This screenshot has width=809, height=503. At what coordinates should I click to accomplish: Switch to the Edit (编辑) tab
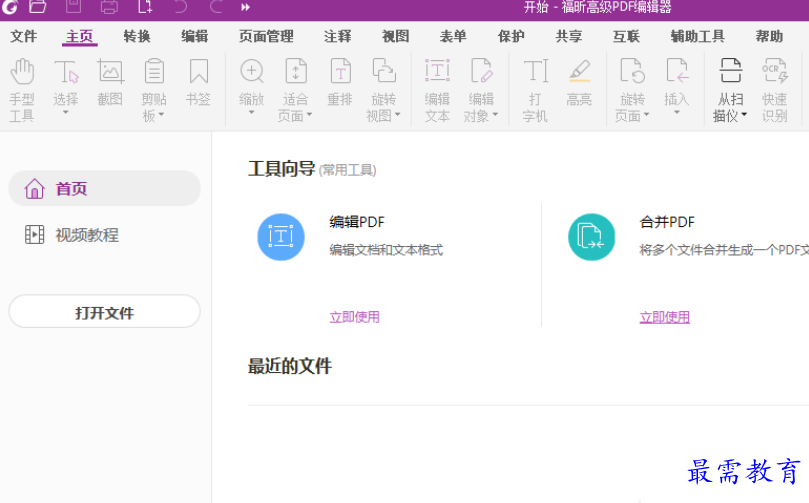click(x=195, y=36)
